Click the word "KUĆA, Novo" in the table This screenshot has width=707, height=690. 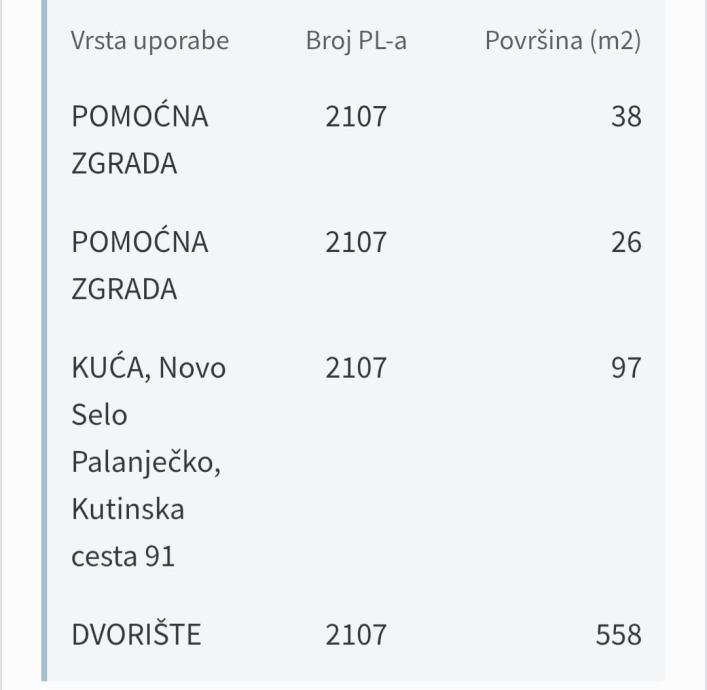coord(149,368)
